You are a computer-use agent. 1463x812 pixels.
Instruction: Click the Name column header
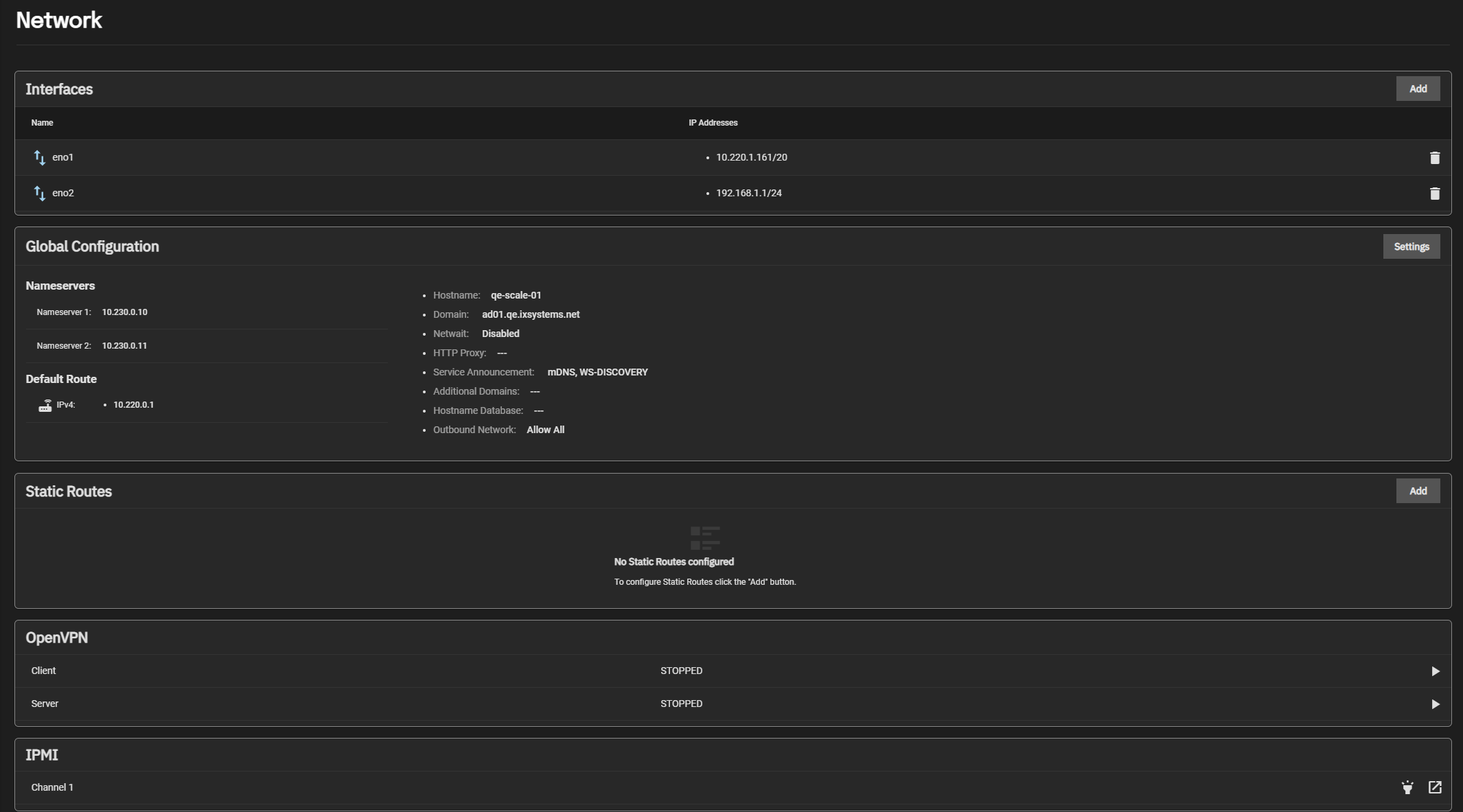[42, 123]
